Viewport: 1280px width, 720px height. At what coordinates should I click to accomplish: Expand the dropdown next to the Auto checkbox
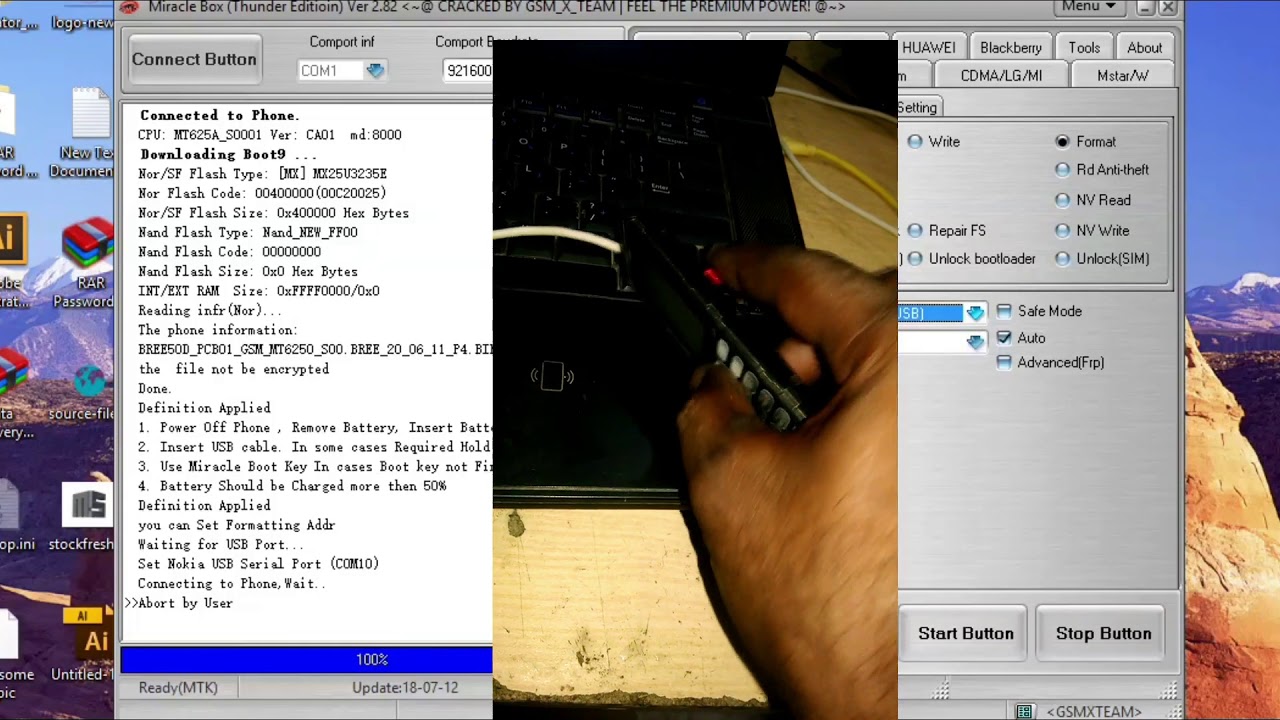pyautogui.click(x=975, y=341)
